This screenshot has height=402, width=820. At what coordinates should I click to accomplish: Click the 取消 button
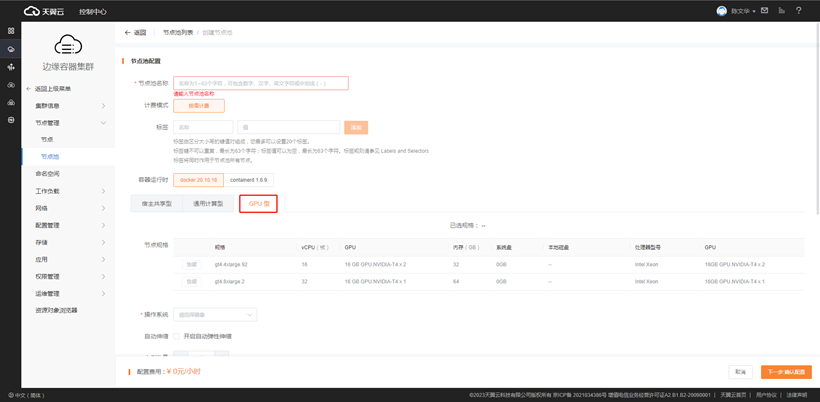740,372
